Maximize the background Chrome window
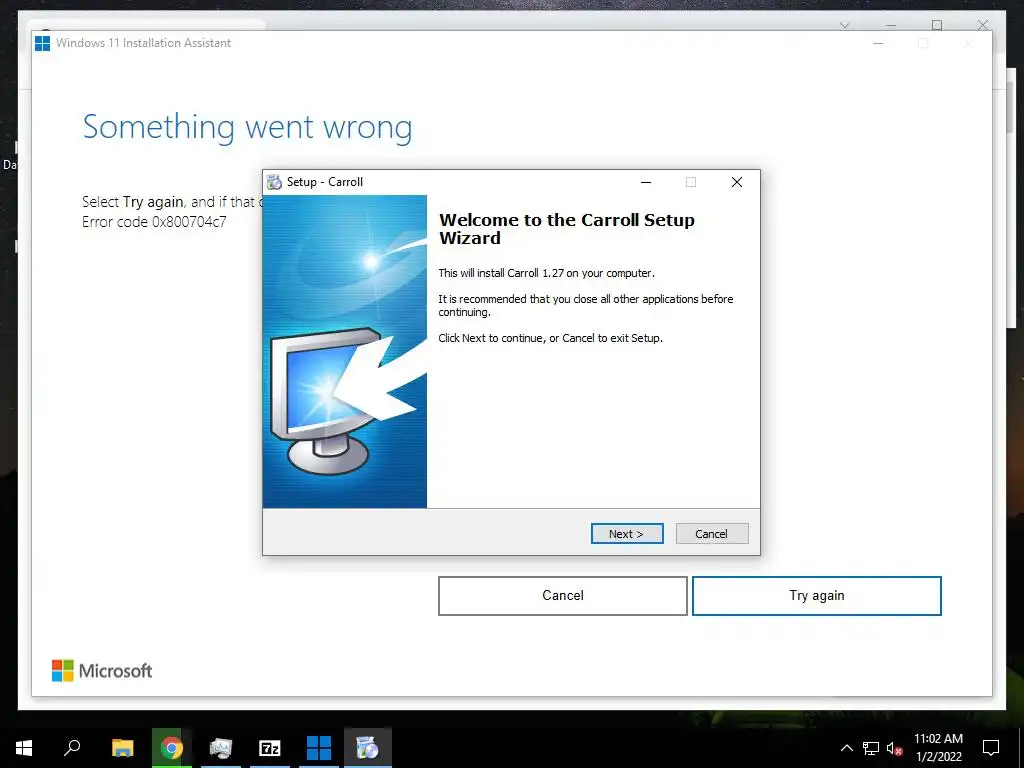Viewport: 1024px width, 768px height. click(937, 25)
